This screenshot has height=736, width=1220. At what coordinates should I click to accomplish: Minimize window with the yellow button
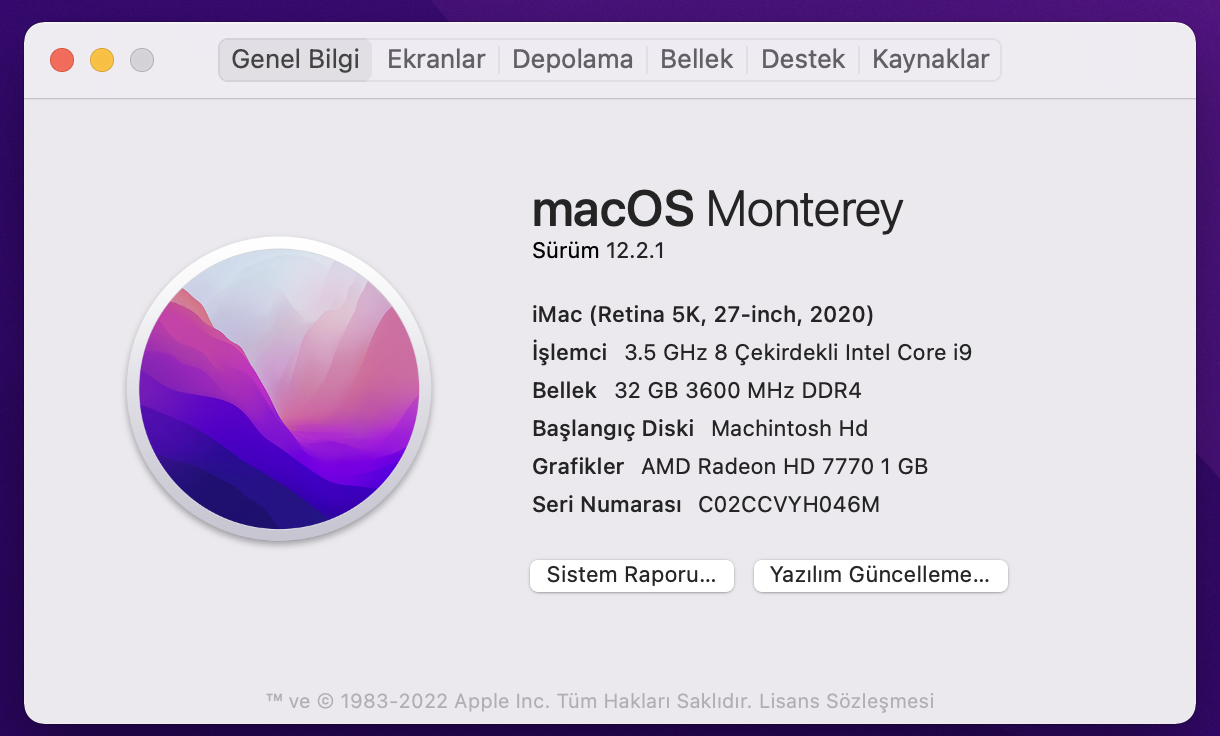click(102, 60)
